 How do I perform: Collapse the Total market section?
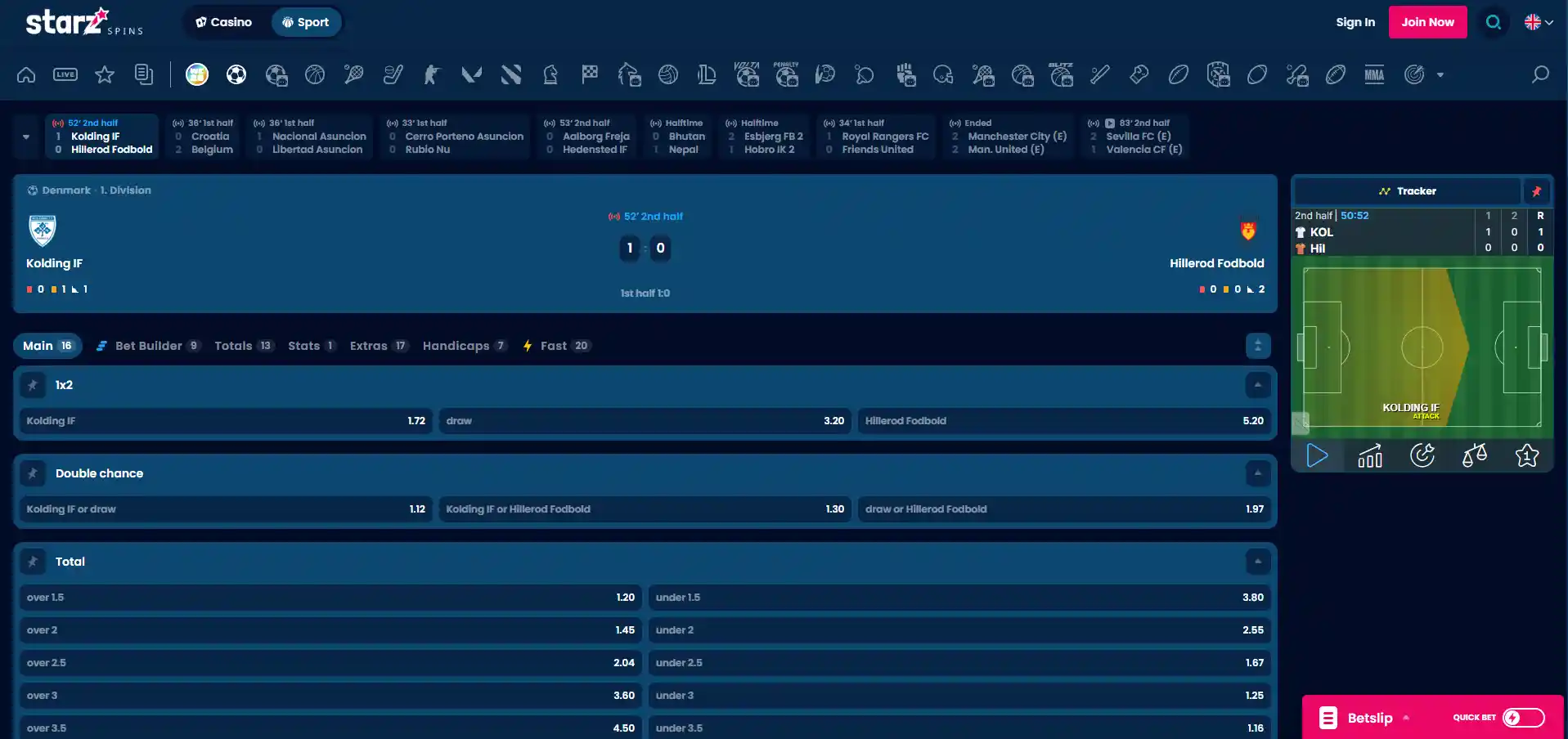(x=1258, y=562)
